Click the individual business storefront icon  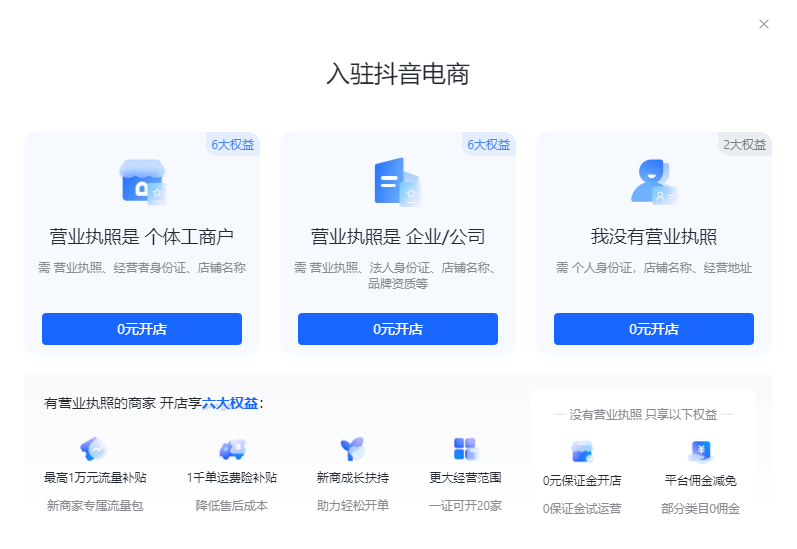click(x=142, y=182)
